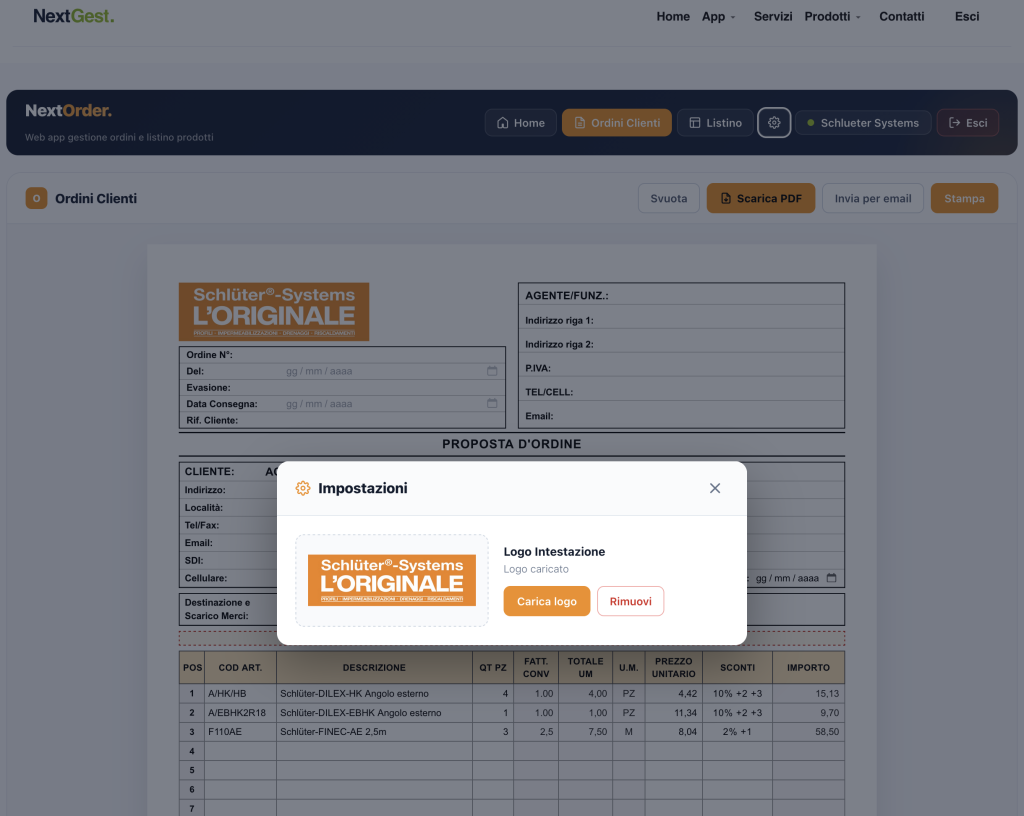Click cell F110AE in the table
The height and width of the screenshot is (816, 1024).
pos(240,732)
